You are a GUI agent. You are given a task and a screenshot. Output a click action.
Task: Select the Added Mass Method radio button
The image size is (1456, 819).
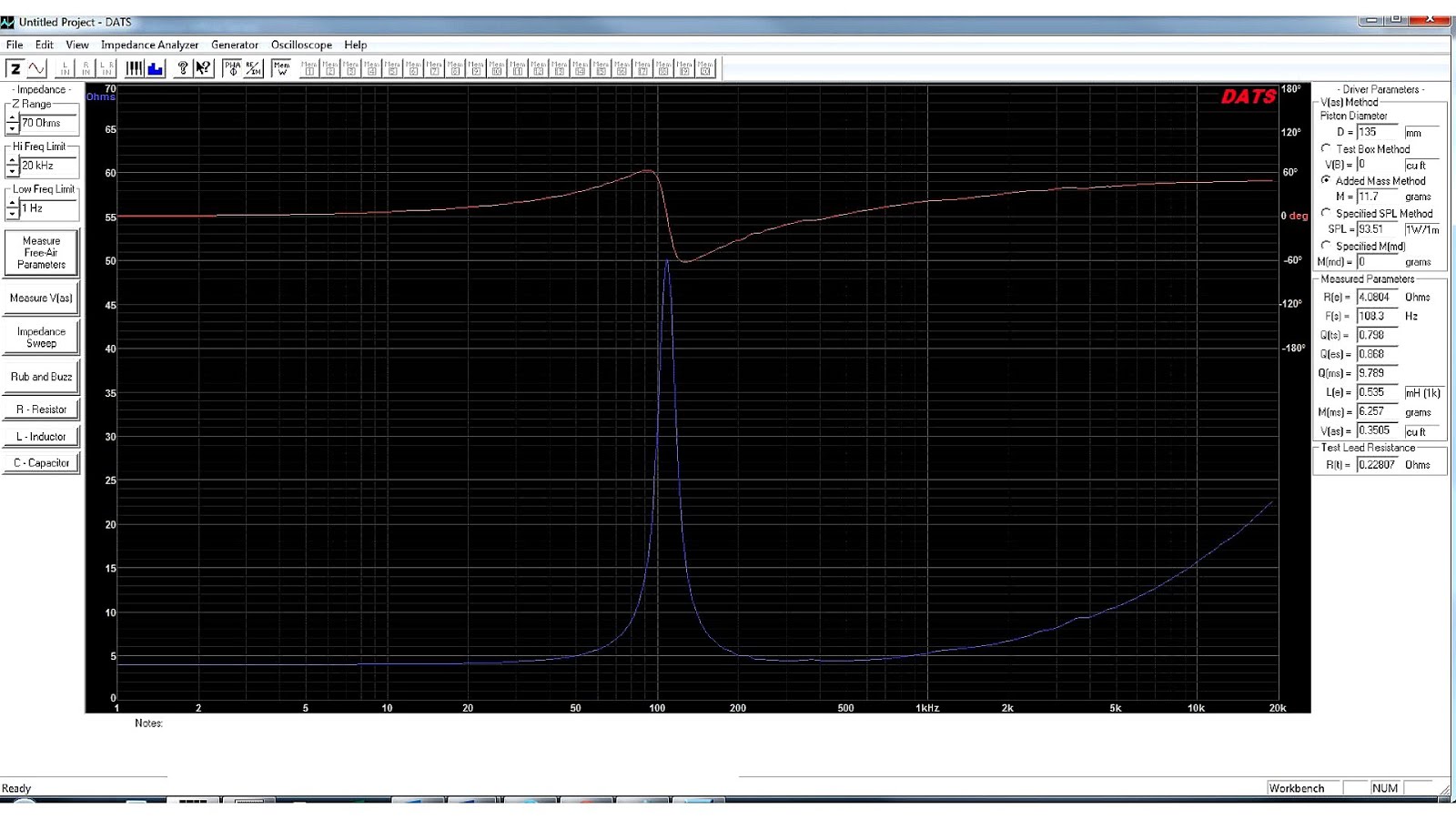pos(1326,180)
